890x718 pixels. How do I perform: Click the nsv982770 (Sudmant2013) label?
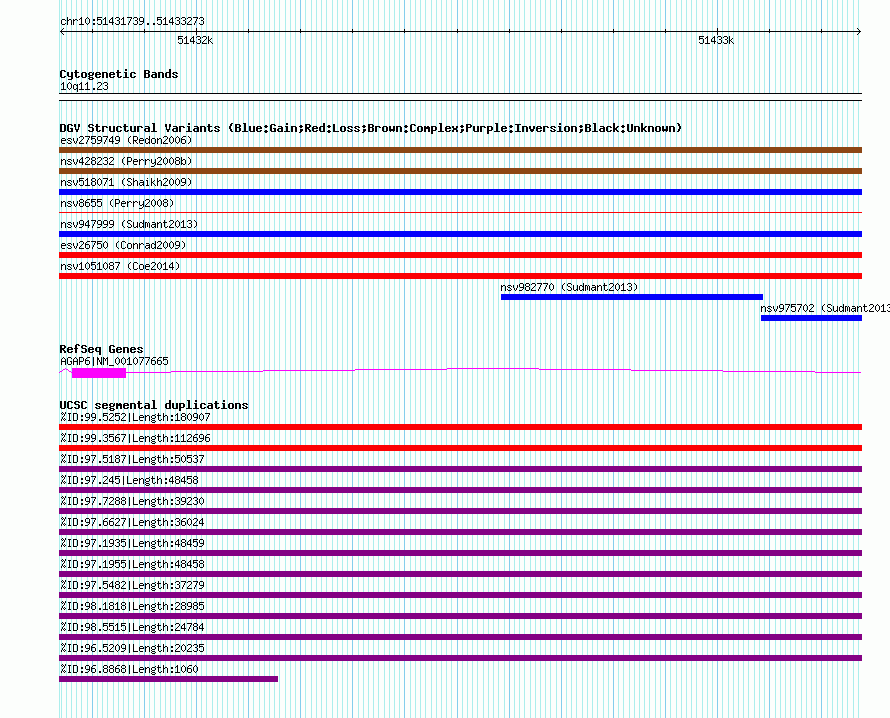(x=569, y=287)
